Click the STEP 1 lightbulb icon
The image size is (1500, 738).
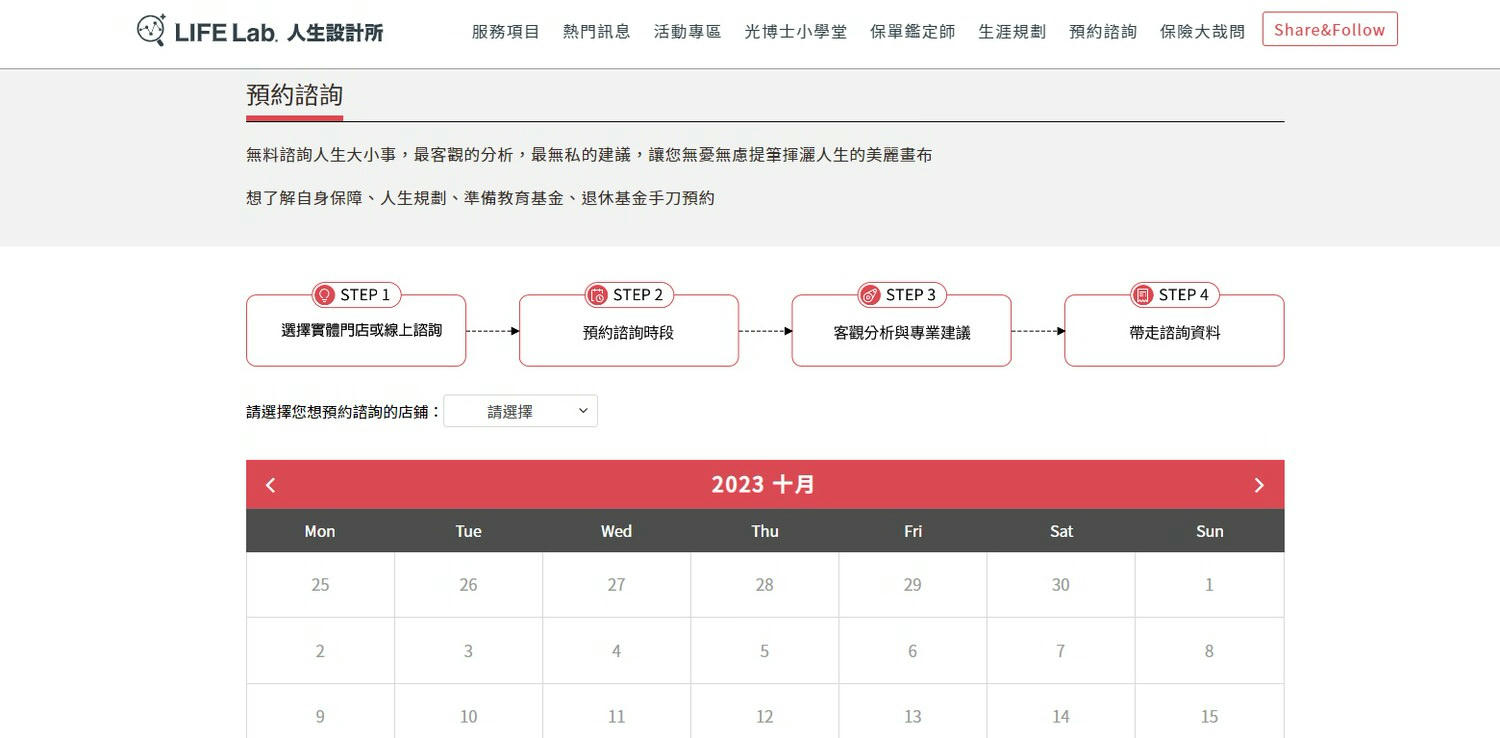pos(324,295)
